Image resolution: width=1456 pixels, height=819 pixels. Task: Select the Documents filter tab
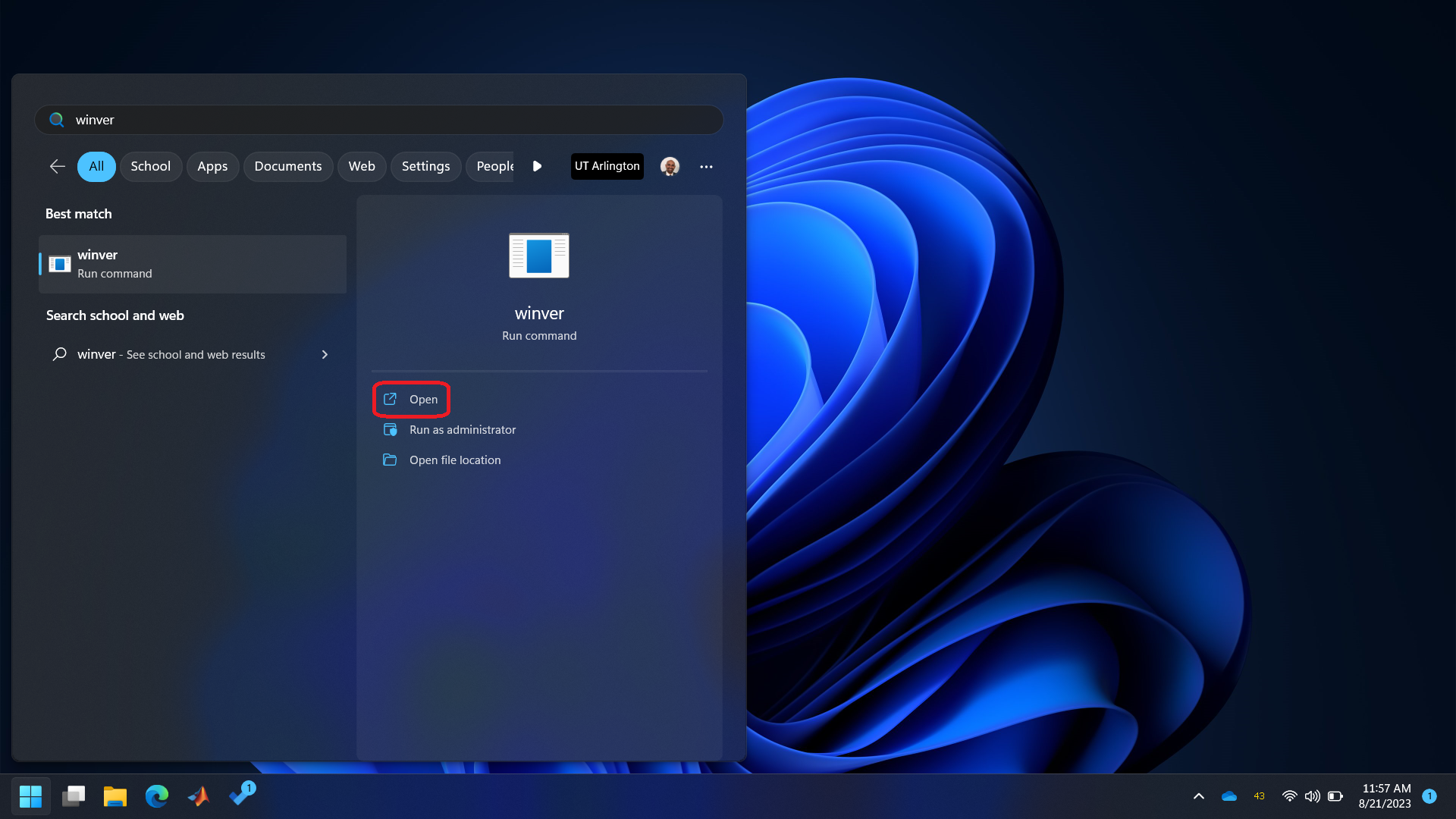287,166
